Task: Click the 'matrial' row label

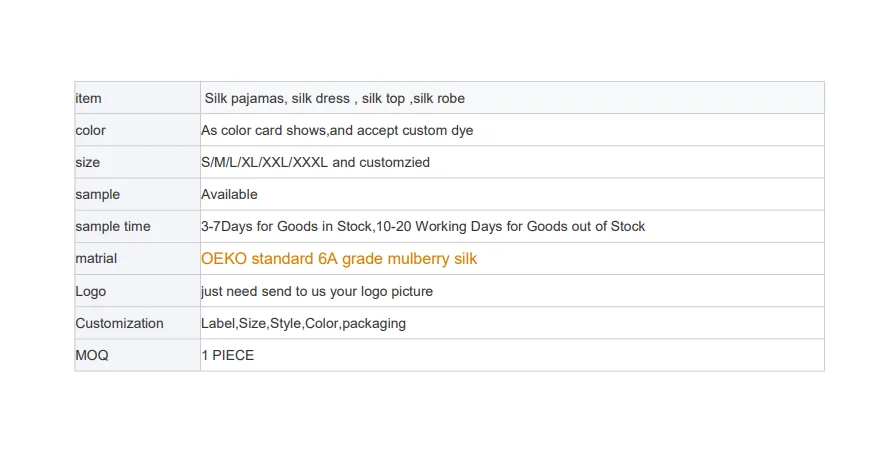Action: [96, 258]
